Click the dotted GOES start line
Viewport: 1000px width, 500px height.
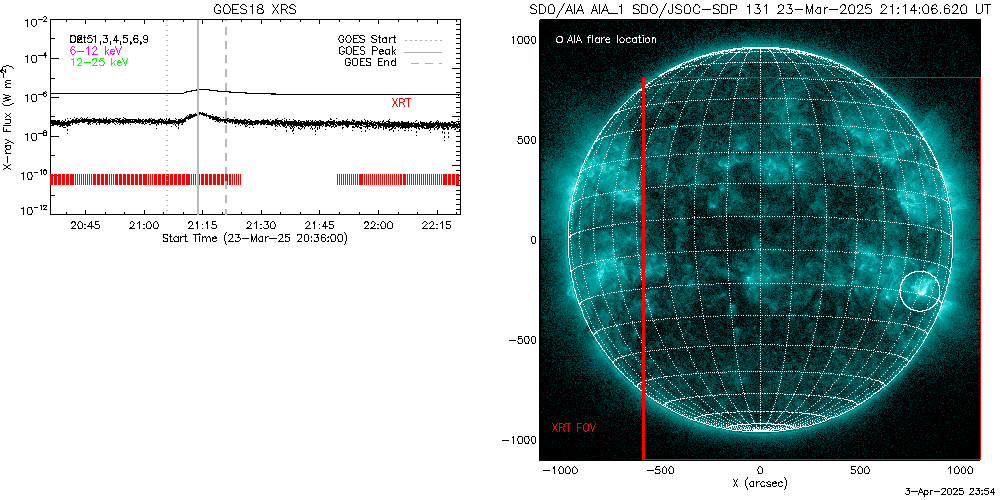(x=167, y=117)
